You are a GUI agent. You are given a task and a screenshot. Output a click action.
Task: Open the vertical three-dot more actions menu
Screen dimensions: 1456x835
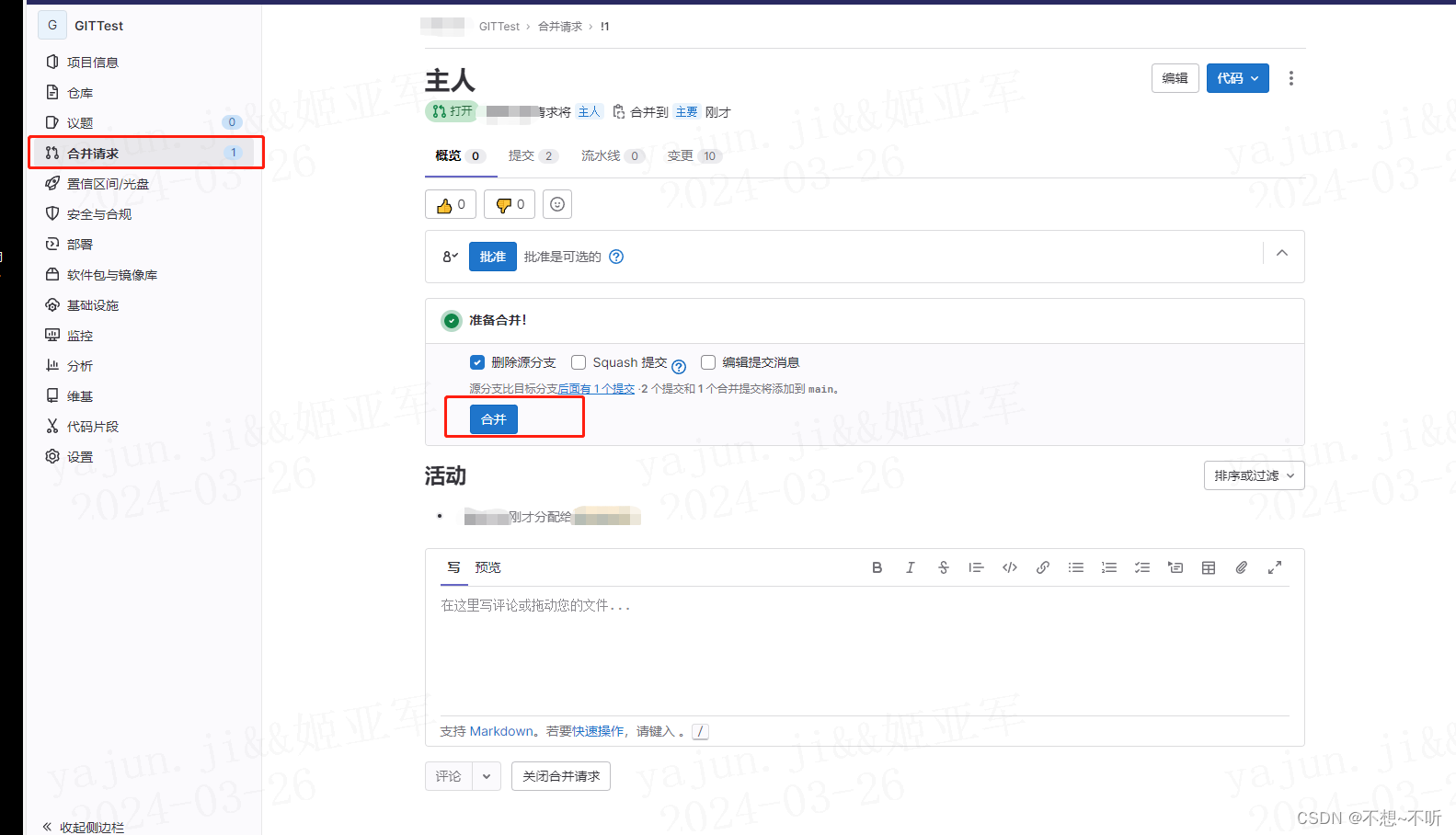tap(1291, 78)
